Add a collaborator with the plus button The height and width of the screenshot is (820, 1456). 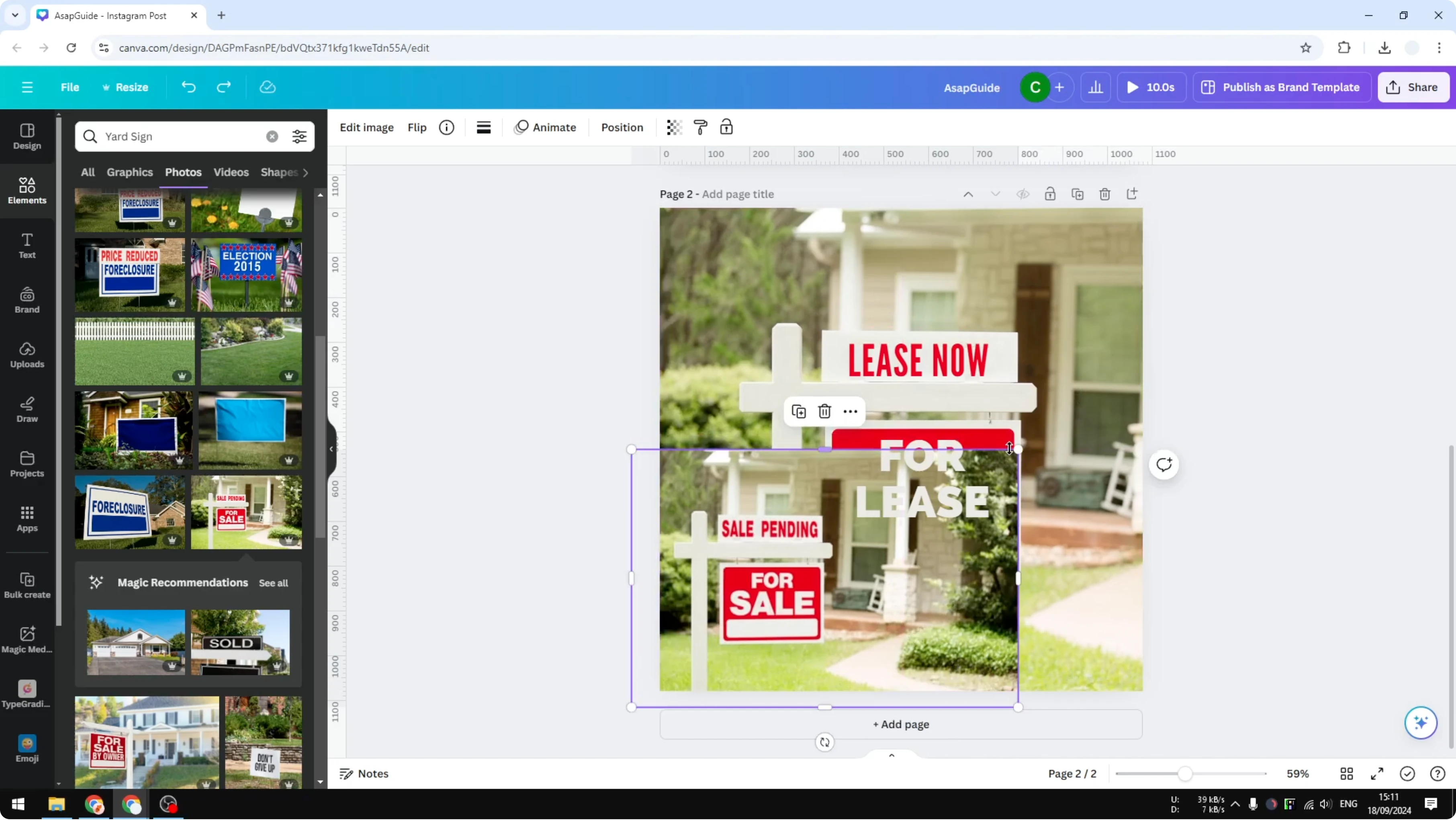1060,87
